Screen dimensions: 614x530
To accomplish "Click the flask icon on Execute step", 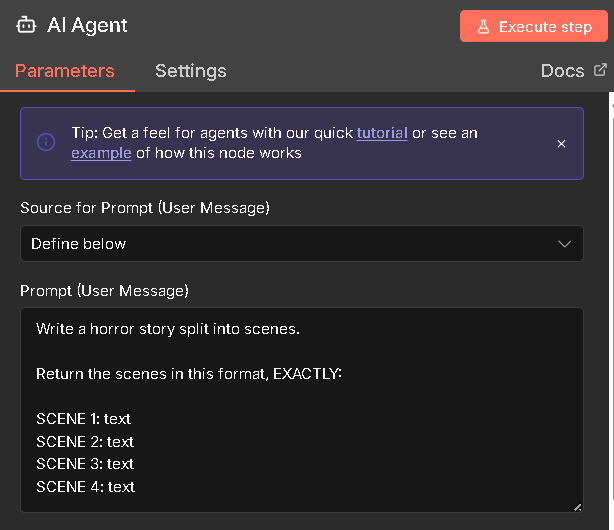I will (x=483, y=27).
